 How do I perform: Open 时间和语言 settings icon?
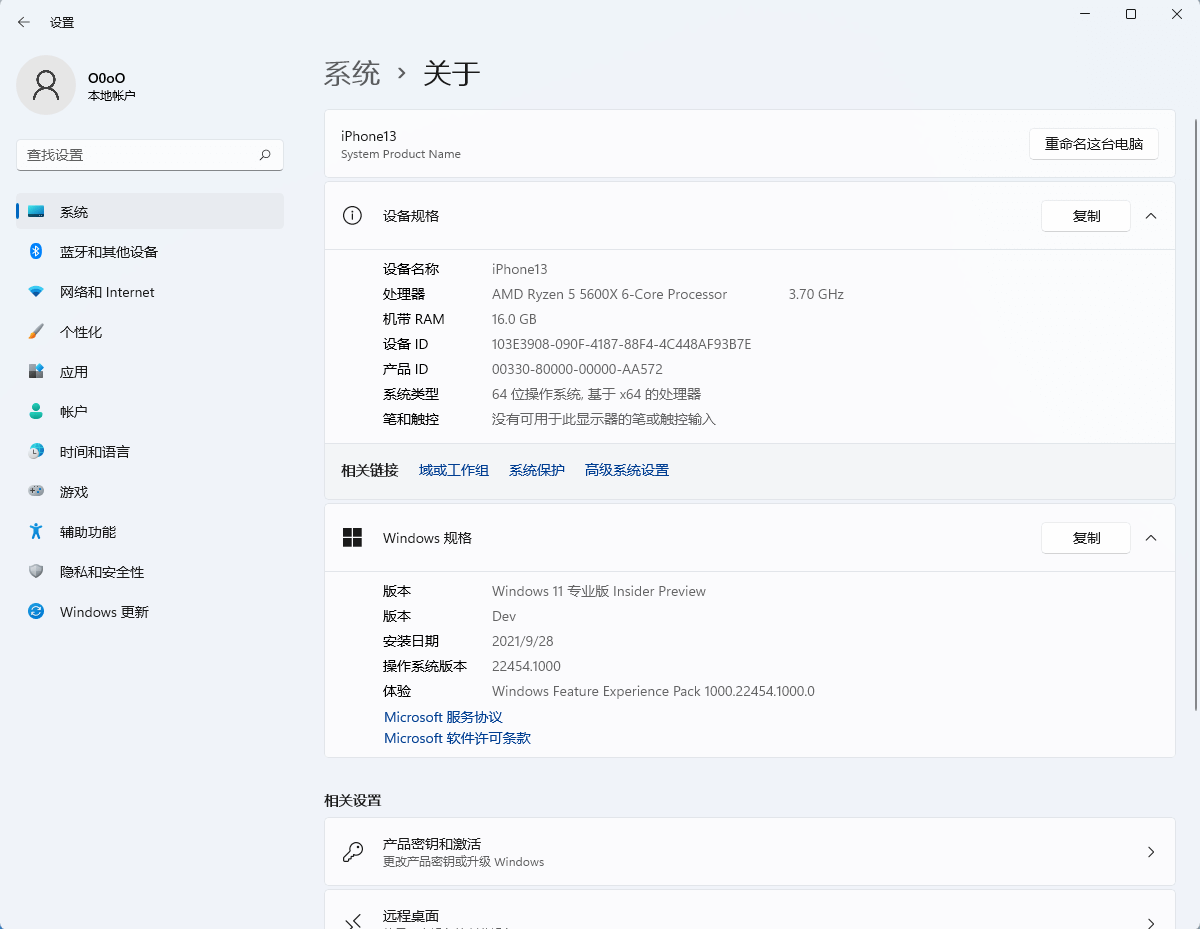pos(38,451)
